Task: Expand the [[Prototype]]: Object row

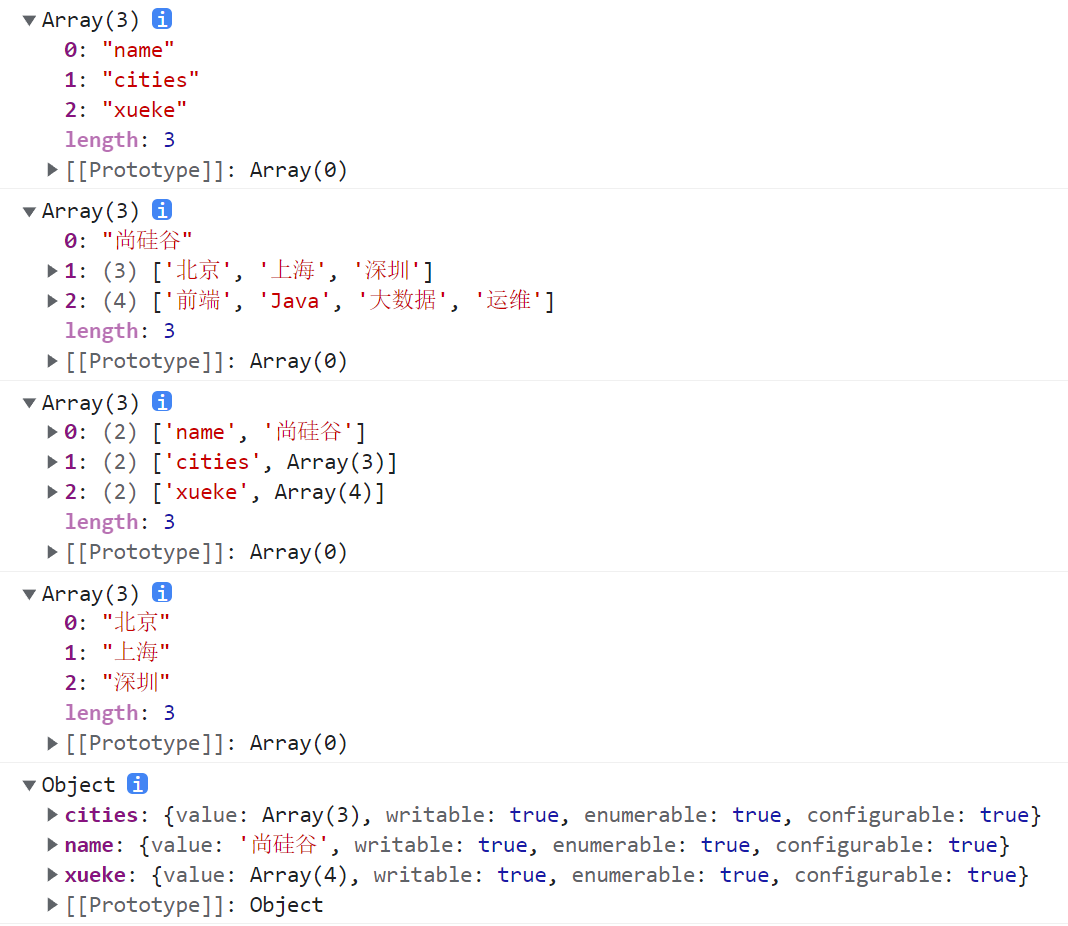Action: 53,905
